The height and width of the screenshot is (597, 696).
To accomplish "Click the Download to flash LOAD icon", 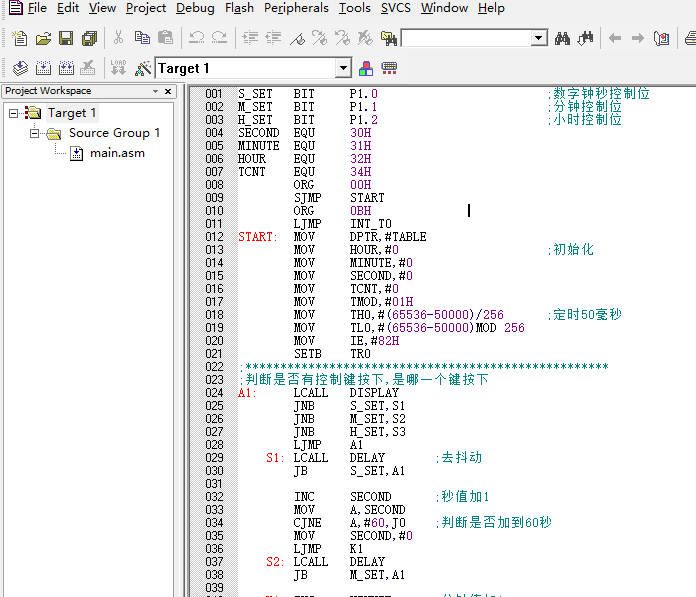I will (118, 68).
